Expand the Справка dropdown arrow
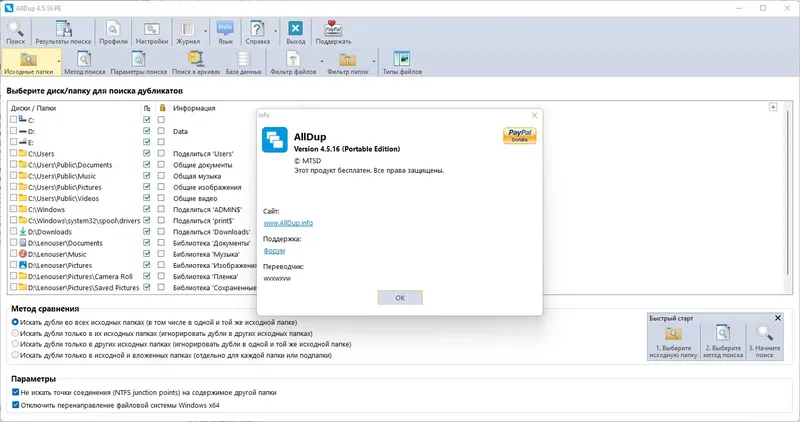The image size is (800, 422). coord(276,32)
